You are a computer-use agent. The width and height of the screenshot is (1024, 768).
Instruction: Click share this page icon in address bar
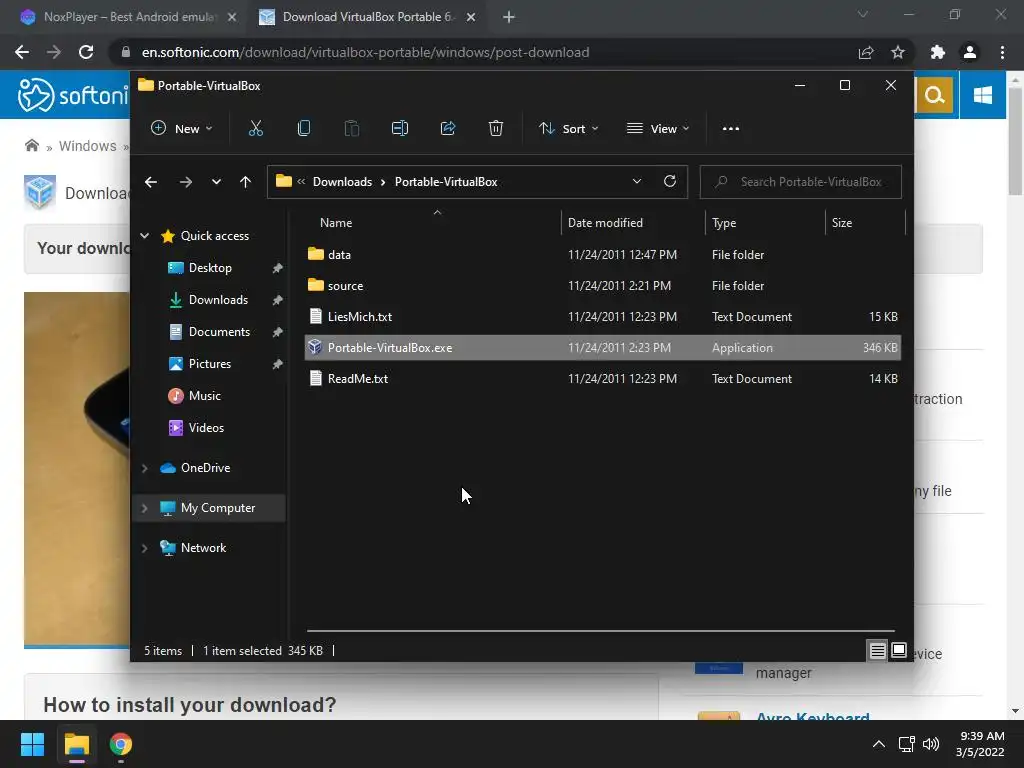[x=866, y=52]
